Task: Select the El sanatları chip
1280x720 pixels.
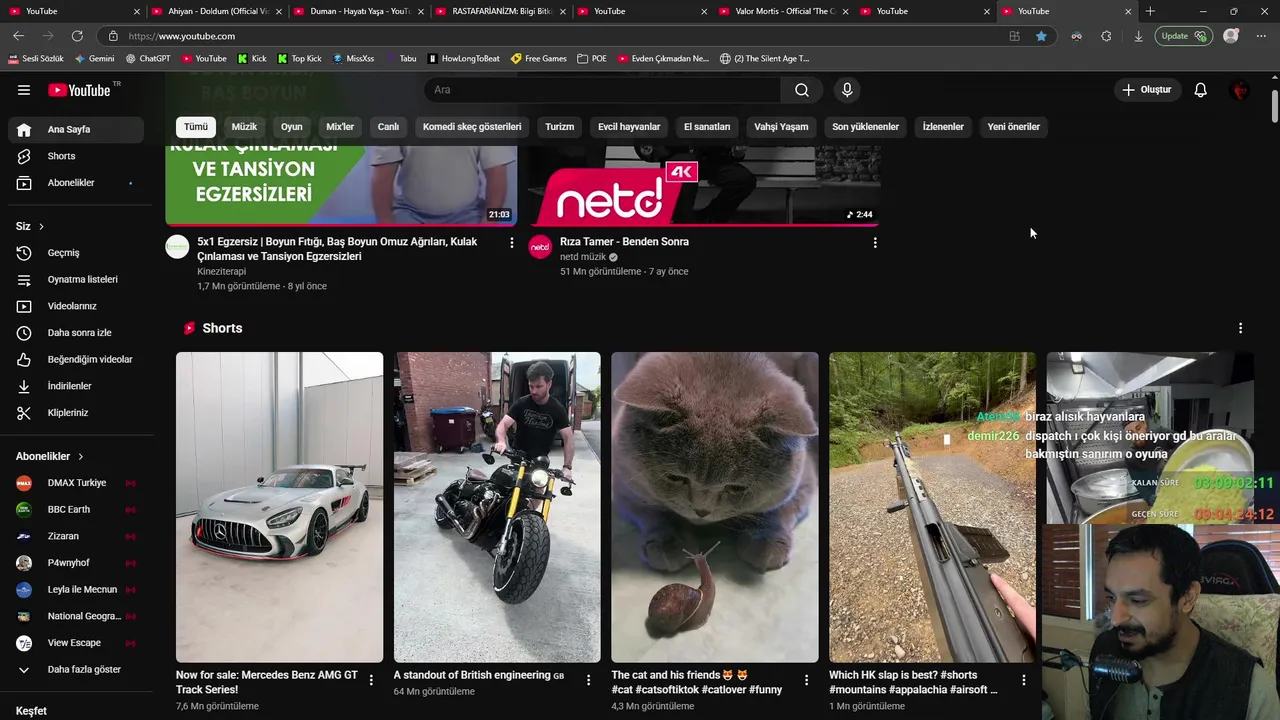Action: click(707, 127)
